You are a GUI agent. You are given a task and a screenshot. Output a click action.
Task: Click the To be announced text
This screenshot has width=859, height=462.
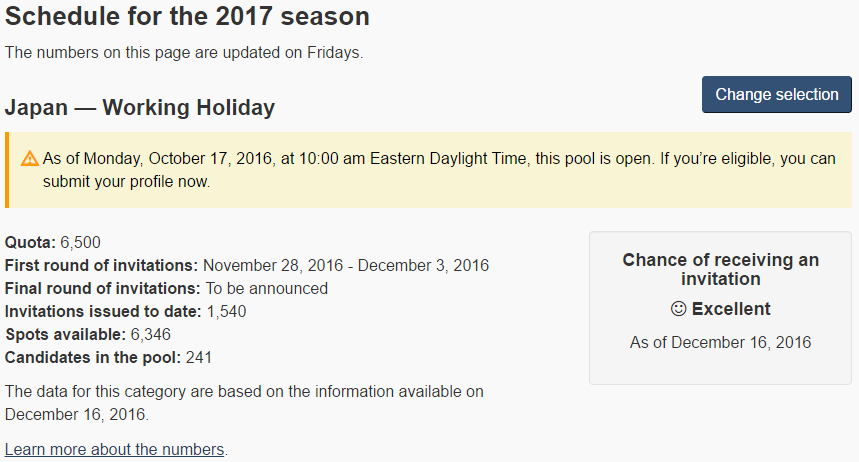point(267,288)
